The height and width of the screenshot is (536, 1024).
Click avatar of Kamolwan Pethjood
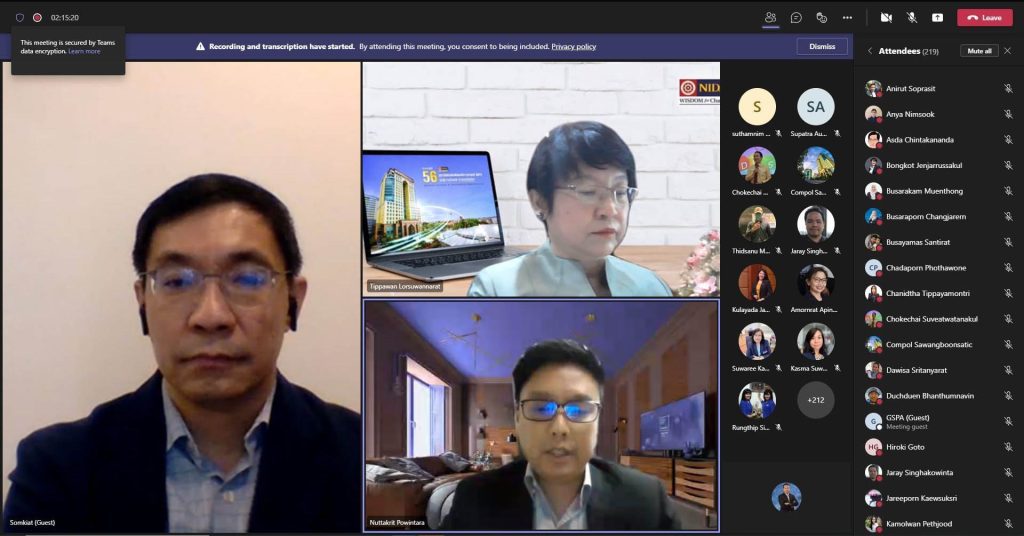(x=873, y=524)
